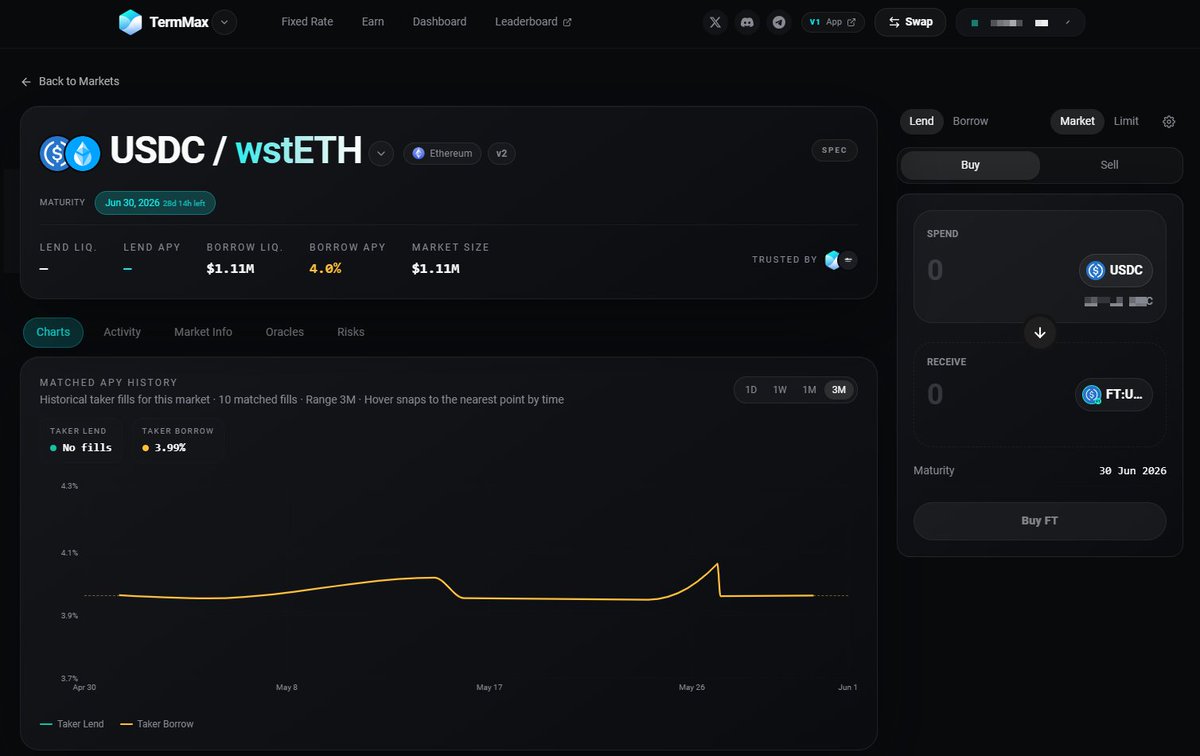
Task: Open the V1 App link
Action: (833, 22)
